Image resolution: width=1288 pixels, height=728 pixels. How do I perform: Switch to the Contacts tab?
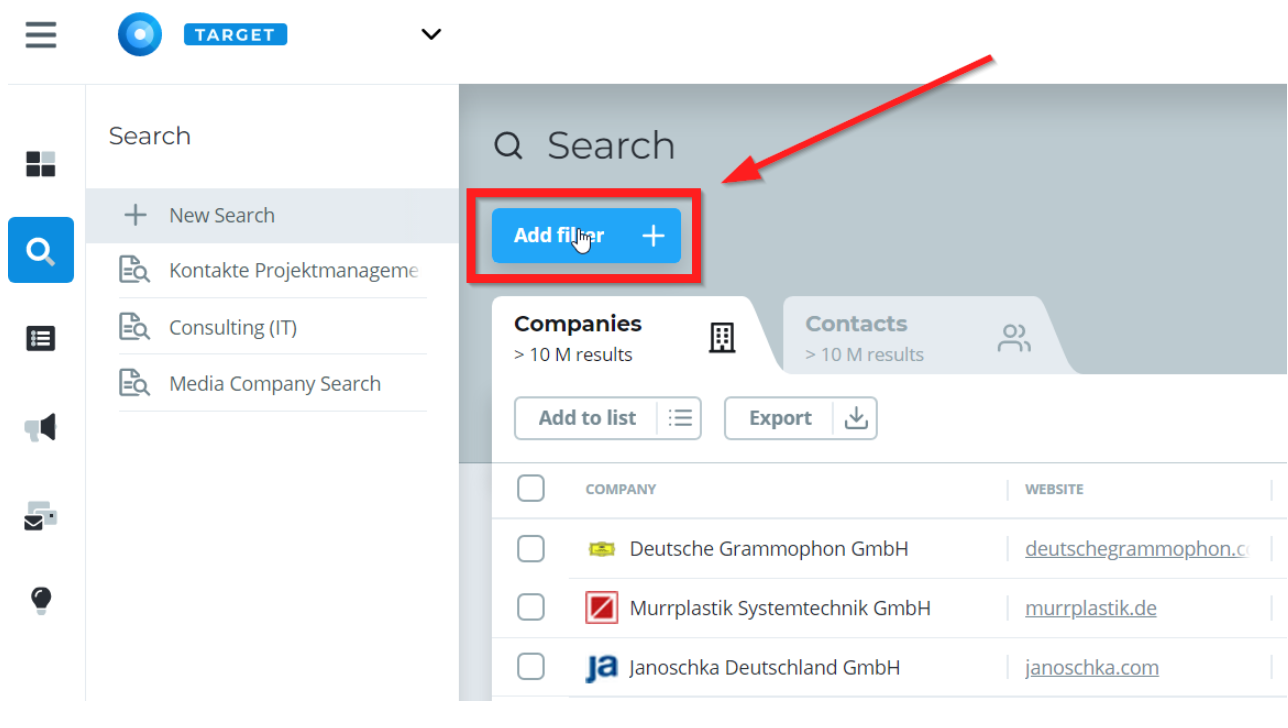[918, 337]
